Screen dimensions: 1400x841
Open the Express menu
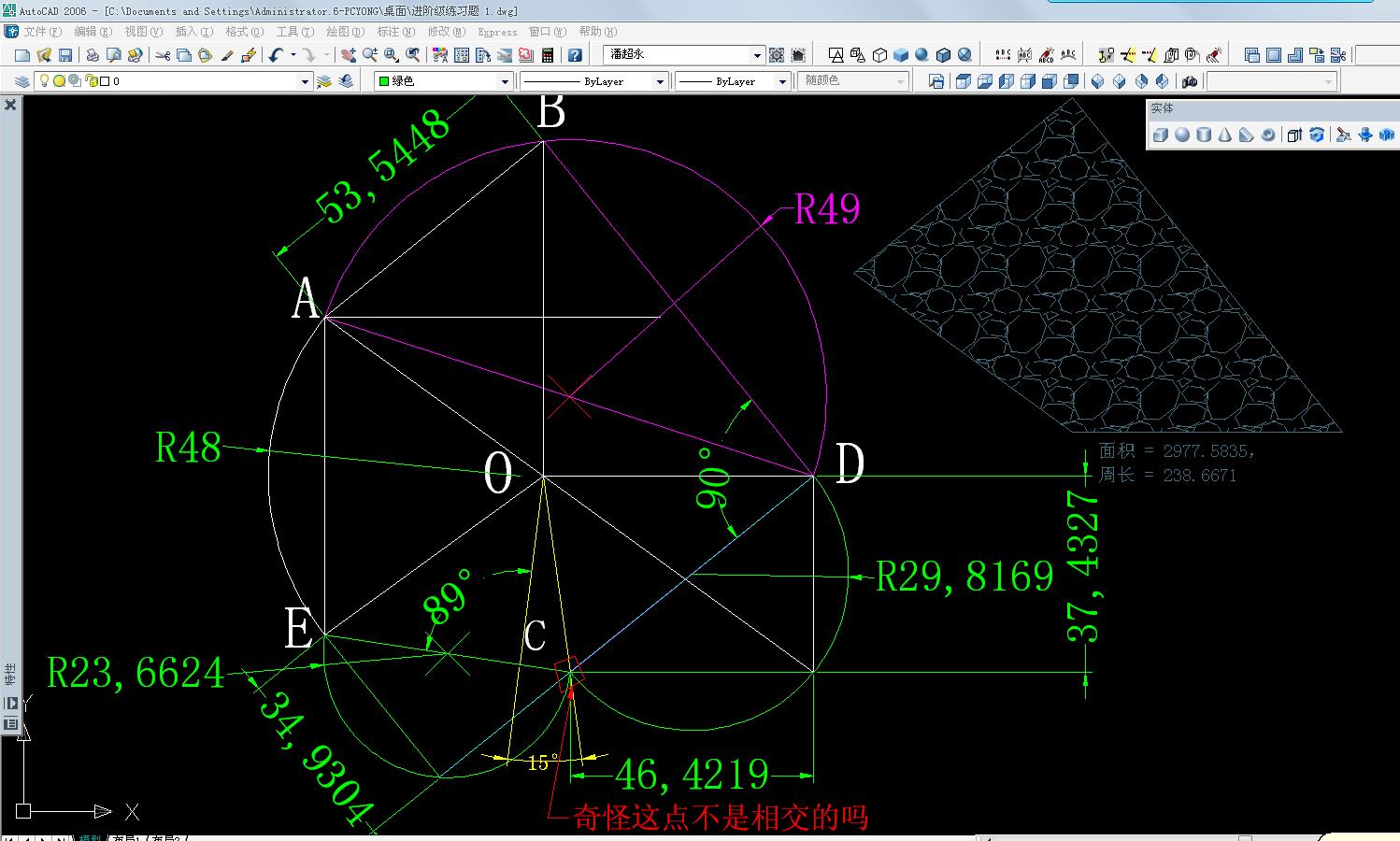click(497, 32)
